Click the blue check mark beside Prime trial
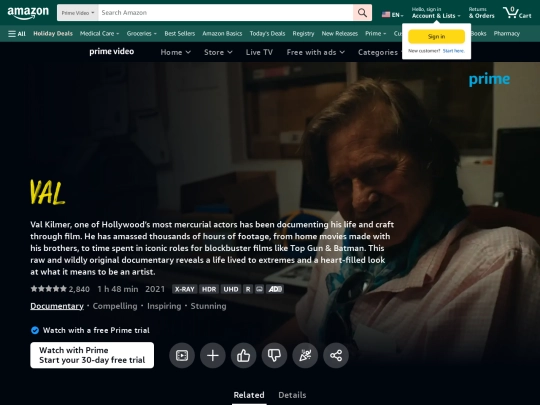 click(35, 330)
